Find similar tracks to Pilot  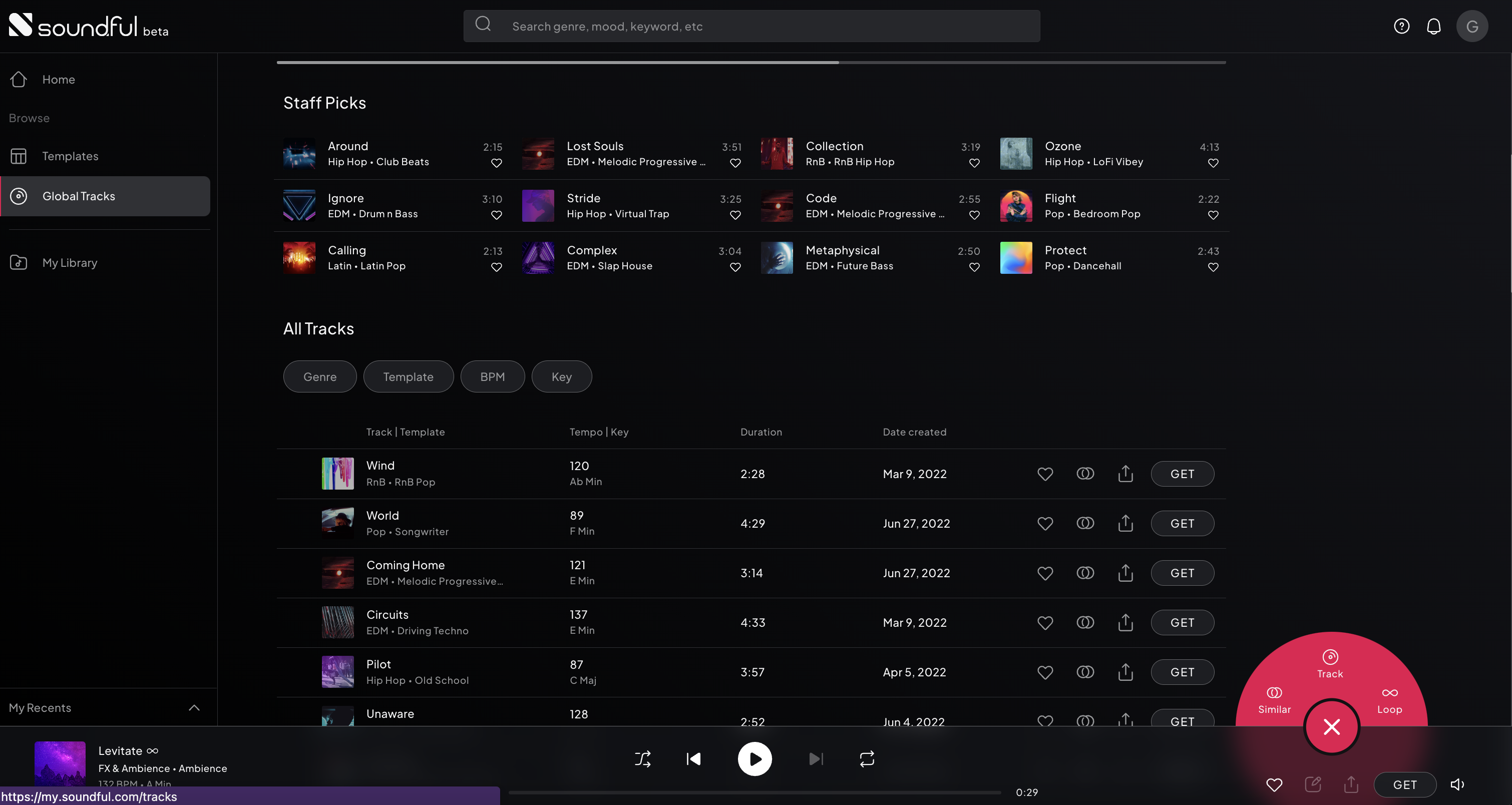point(1085,672)
